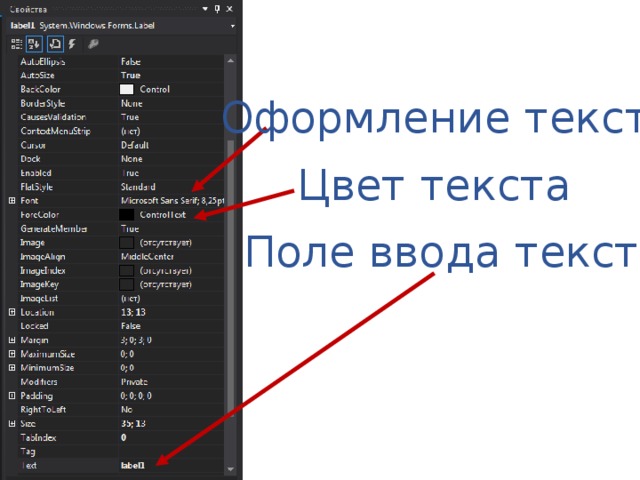Select the Tag property name
640x480 pixels.
pyautogui.click(x=28, y=451)
